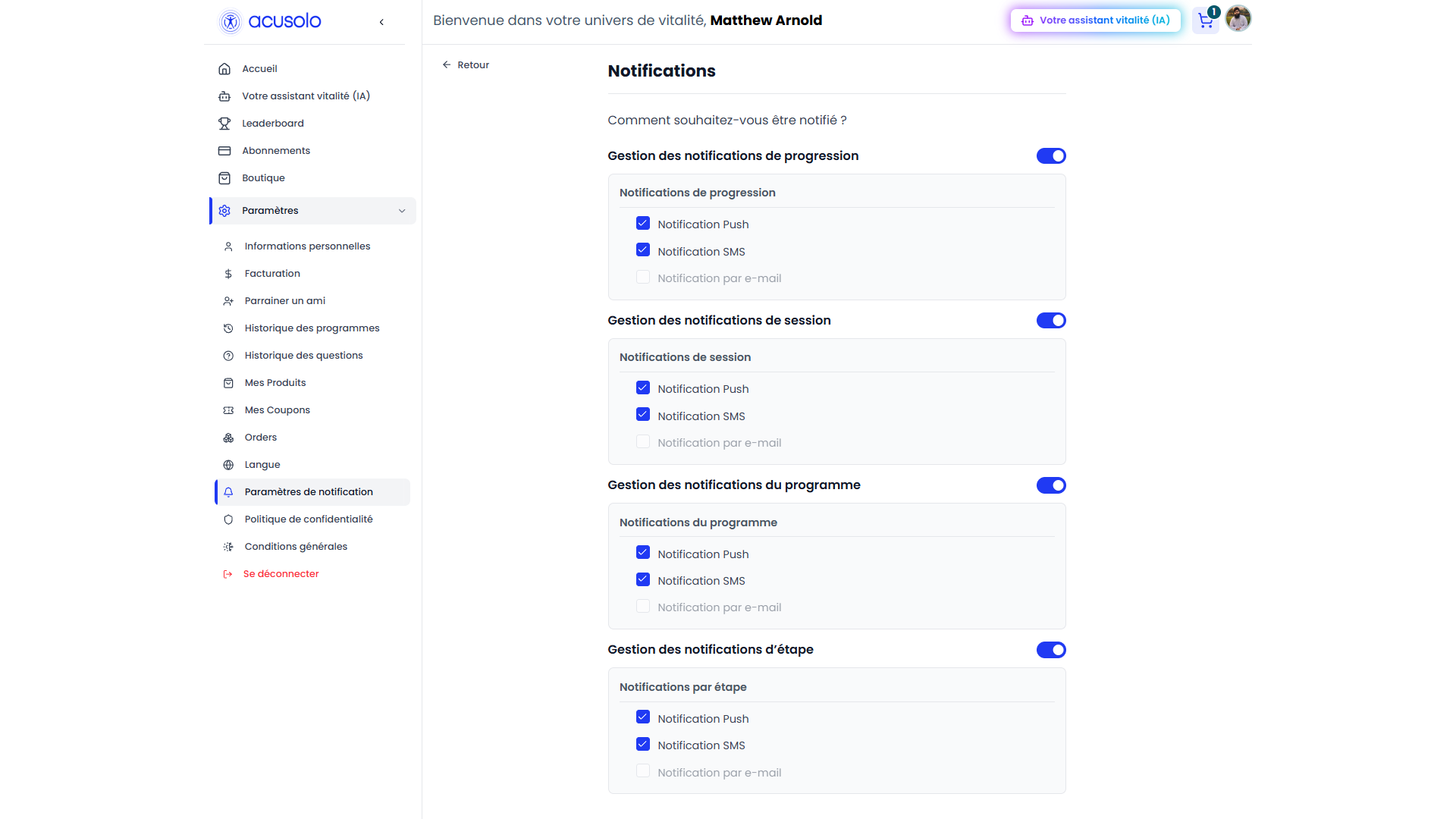1456x819 pixels.
Task: Click the Facturation dollar icon
Action: 228,274
